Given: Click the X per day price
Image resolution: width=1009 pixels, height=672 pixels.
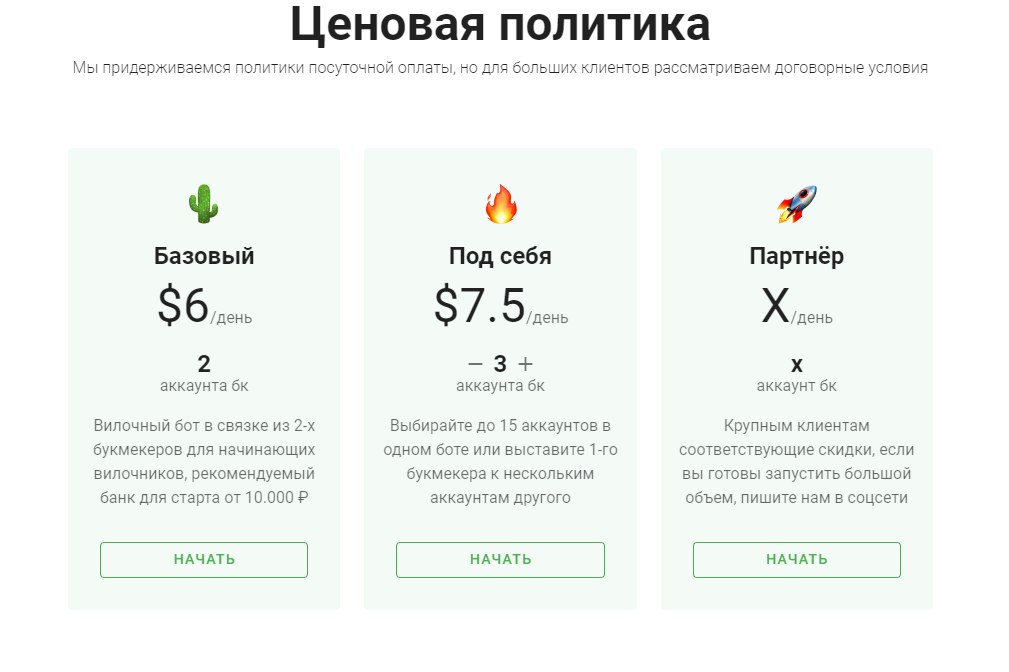Looking at the screenshot, I should 797,307.
